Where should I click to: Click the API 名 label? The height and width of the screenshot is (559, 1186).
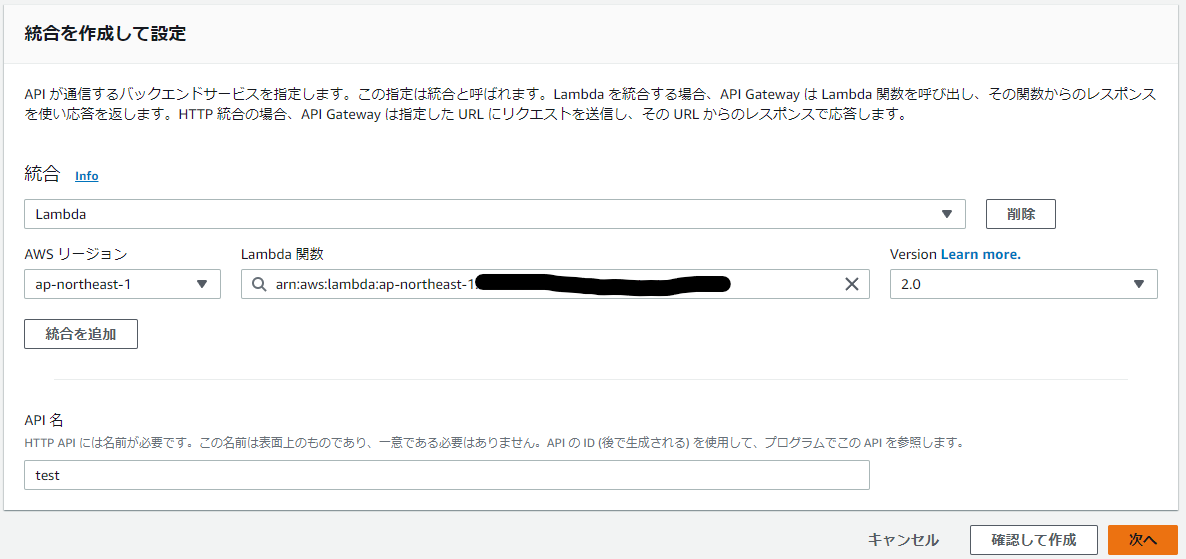(45, 419)
